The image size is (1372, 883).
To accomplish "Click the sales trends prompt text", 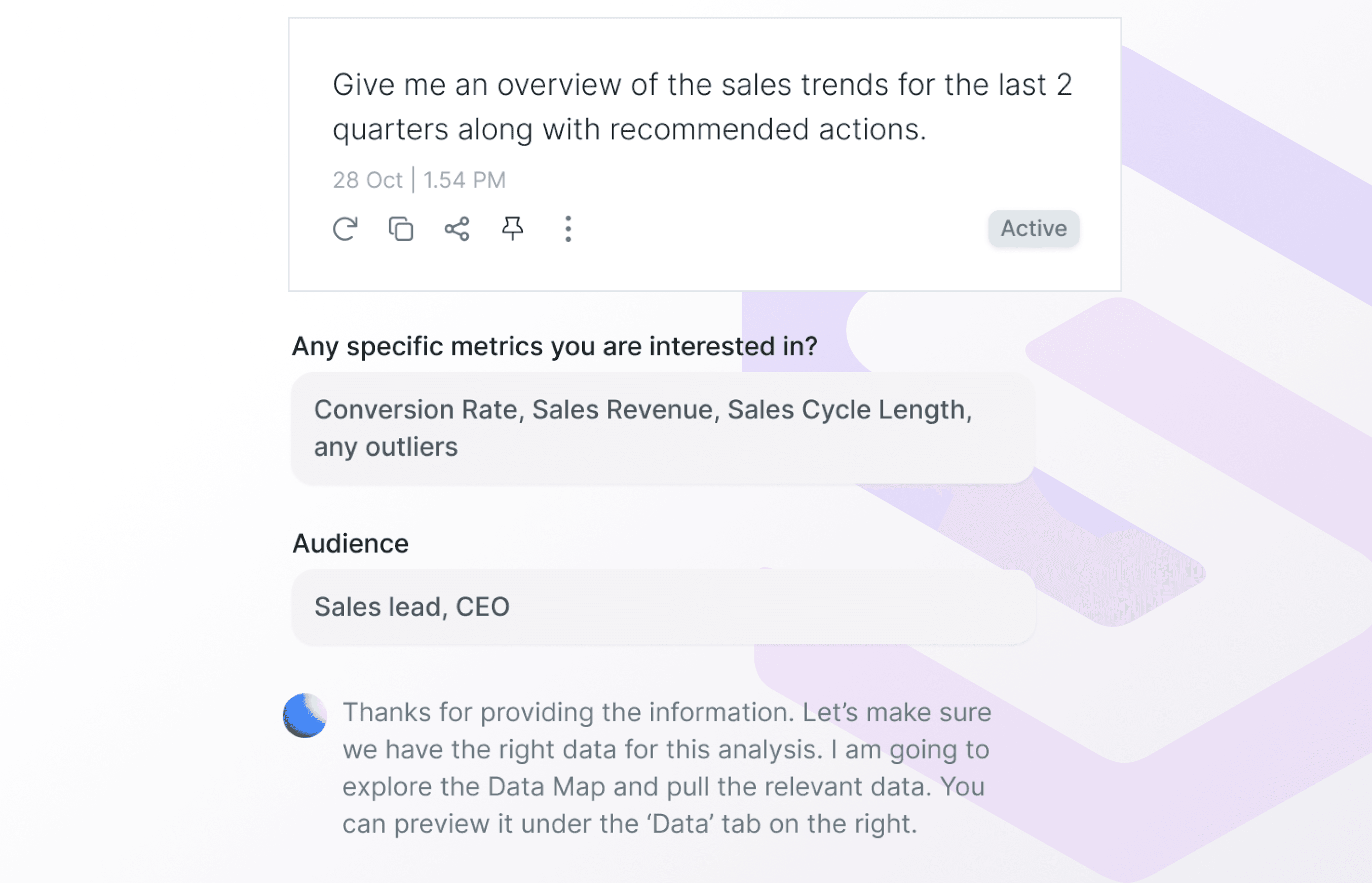I will (x=702, y=106).
